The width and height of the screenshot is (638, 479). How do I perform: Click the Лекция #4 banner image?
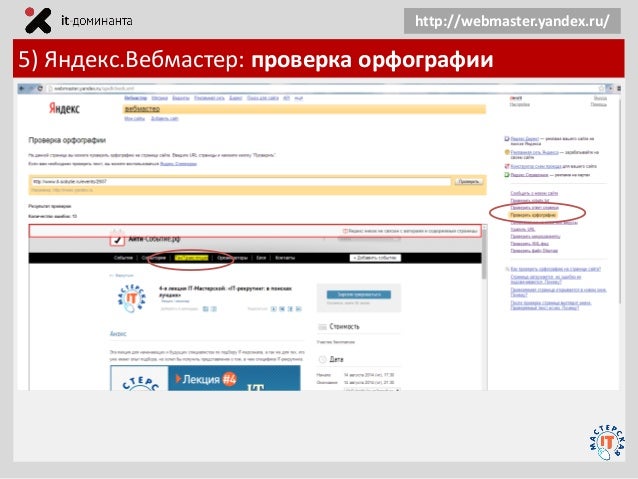point(205,378)
